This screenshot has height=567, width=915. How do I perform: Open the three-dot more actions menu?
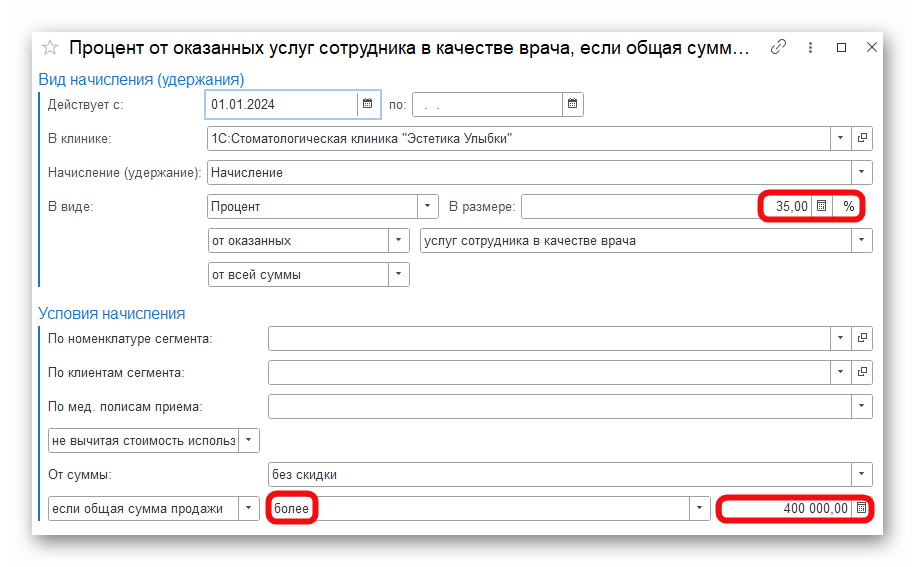(x=810, y=47)
